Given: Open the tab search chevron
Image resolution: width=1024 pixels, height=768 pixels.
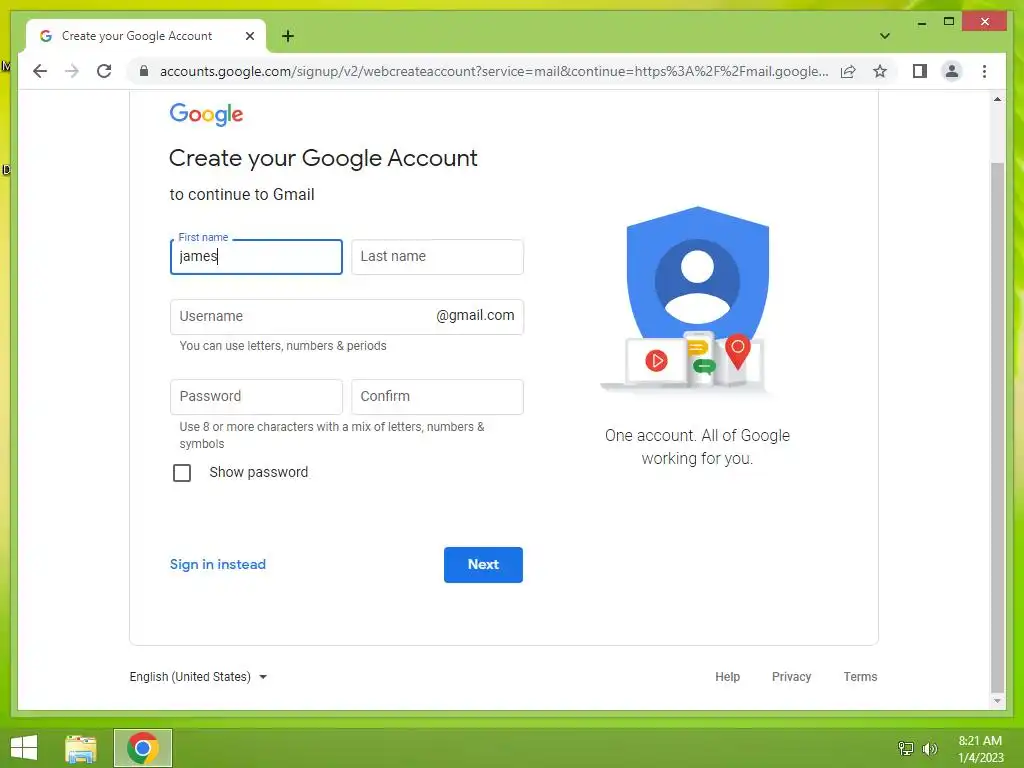Looking at the screenshot, I should click(x=884, y=36).
